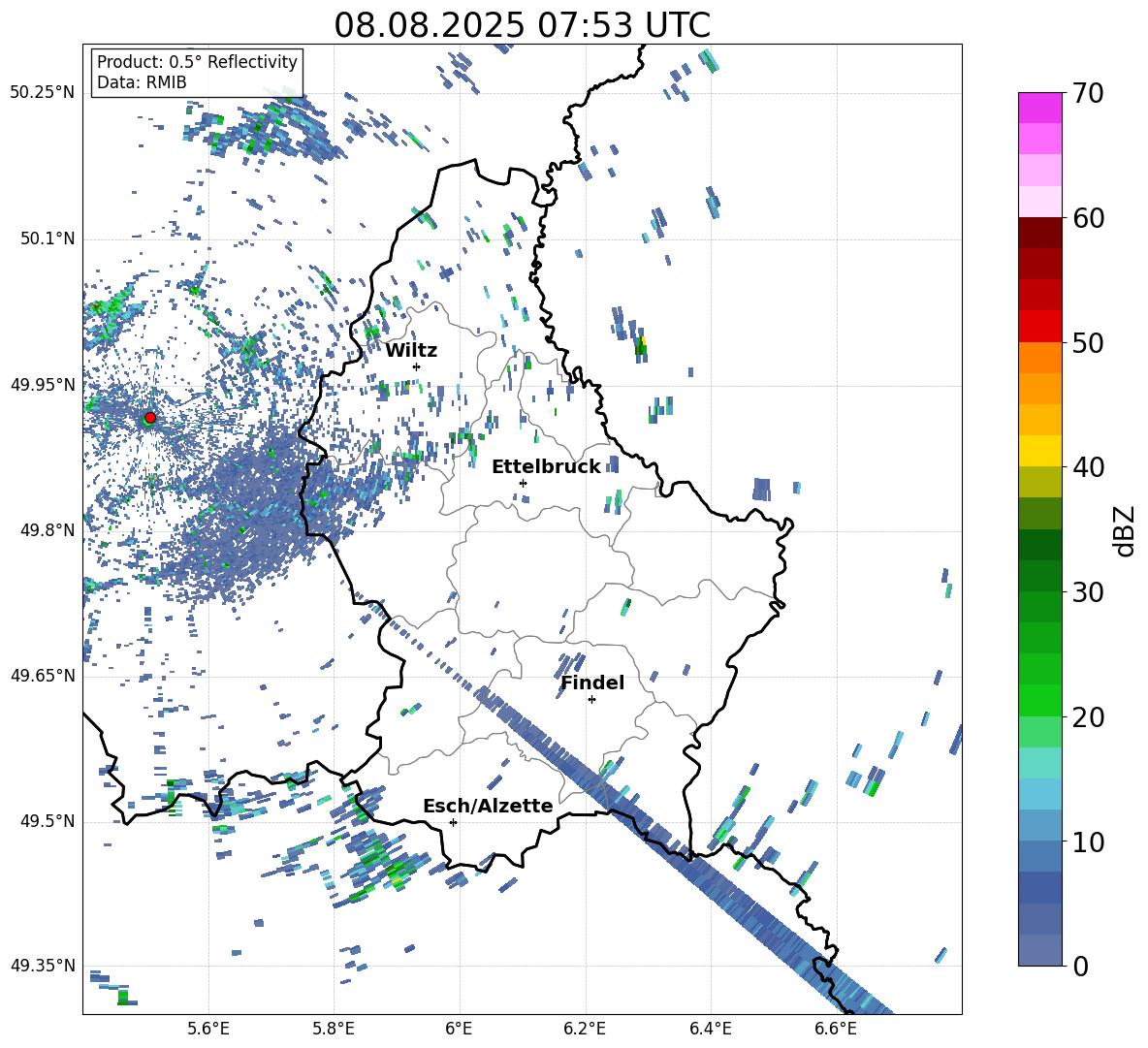This screenshot has width=1148, height=1048.
Task: Click the Wiltz city label
Action: 411,351
